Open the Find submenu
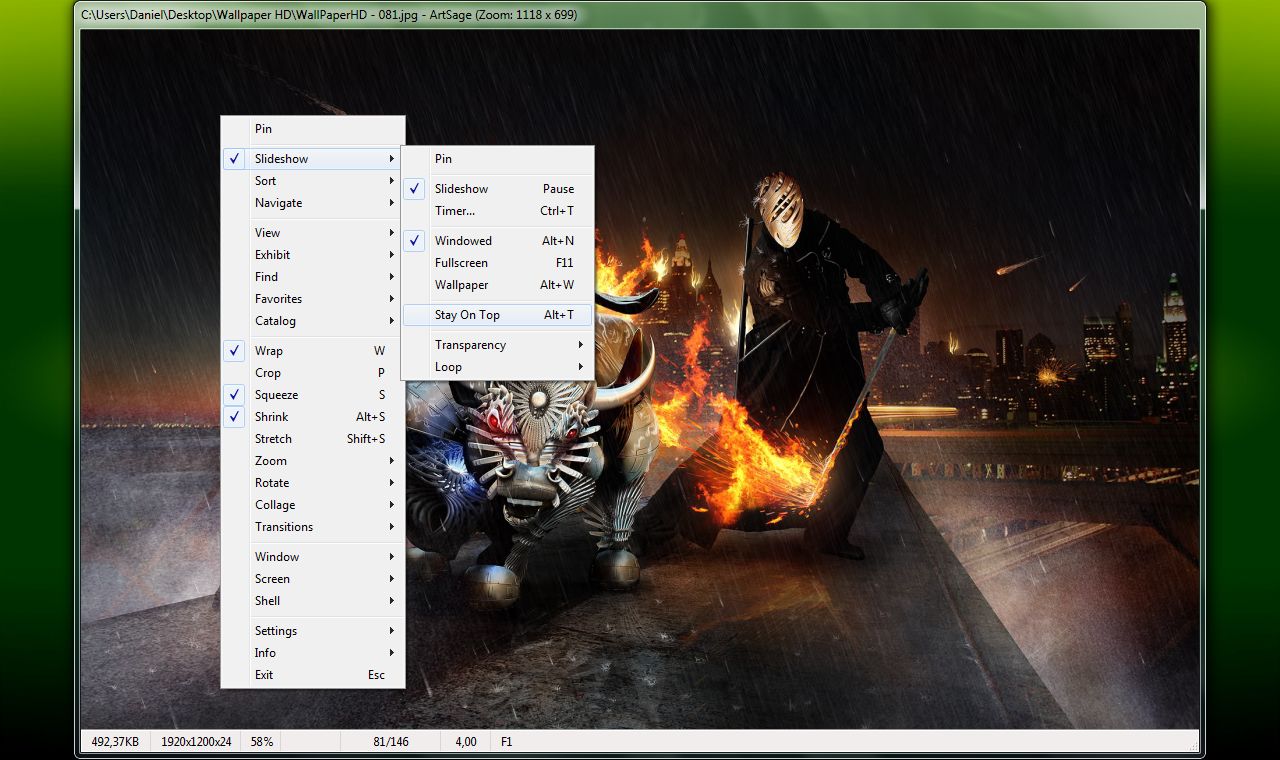The image size is (1280, 760). (x=313, y=277)
